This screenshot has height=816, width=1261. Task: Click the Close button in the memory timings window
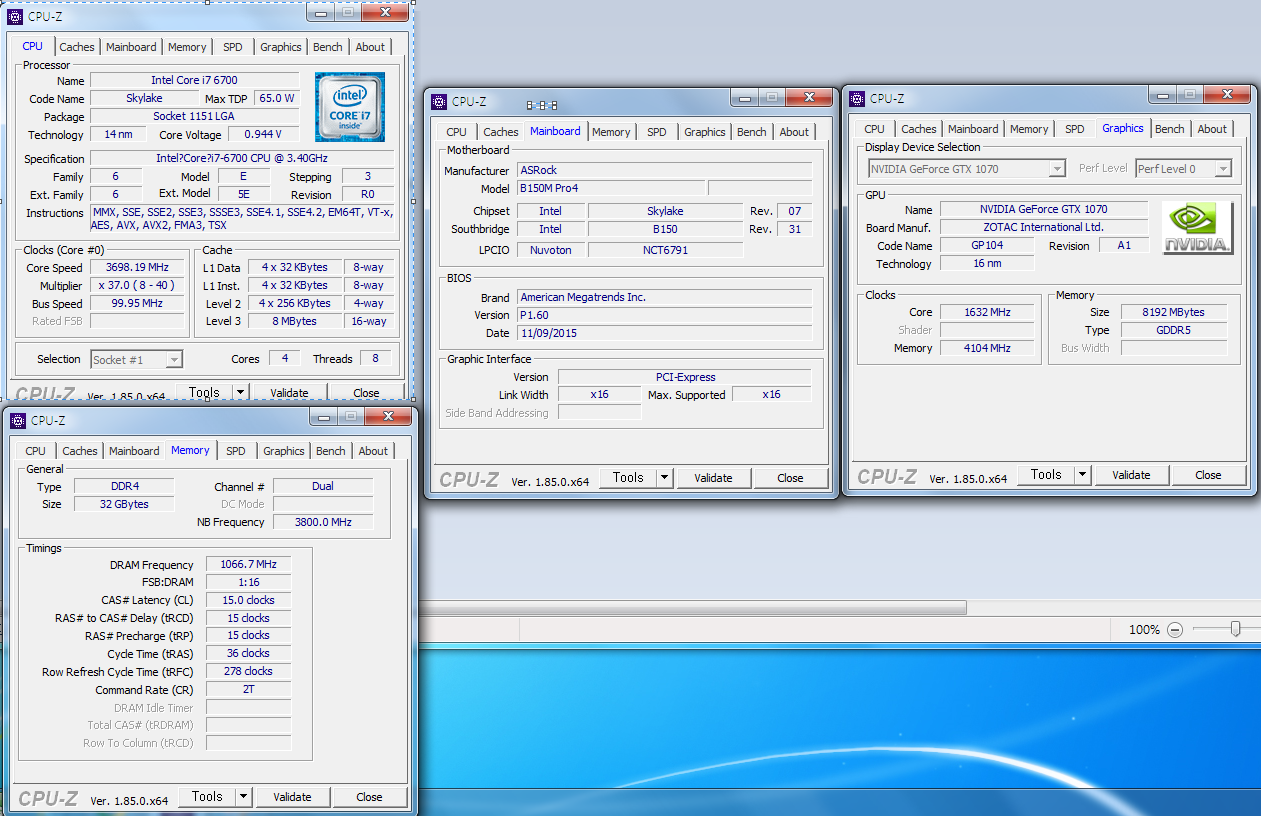[x=369, y=797]
